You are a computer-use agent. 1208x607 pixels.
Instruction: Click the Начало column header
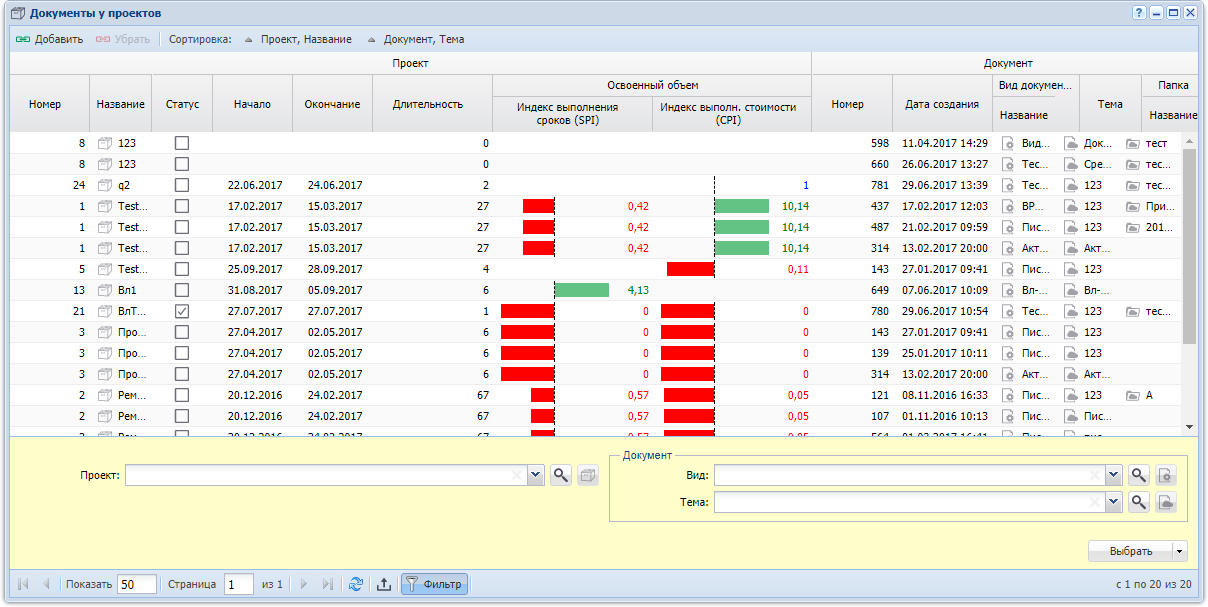click(252, 104)
